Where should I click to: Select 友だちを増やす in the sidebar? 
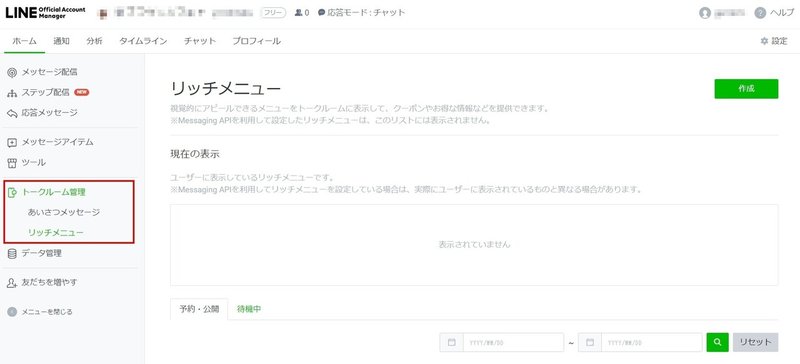[x=49, y=282]
